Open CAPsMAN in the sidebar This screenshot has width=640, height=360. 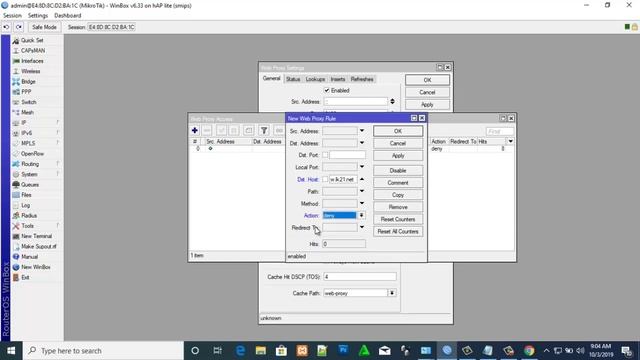tap(33, 51)
